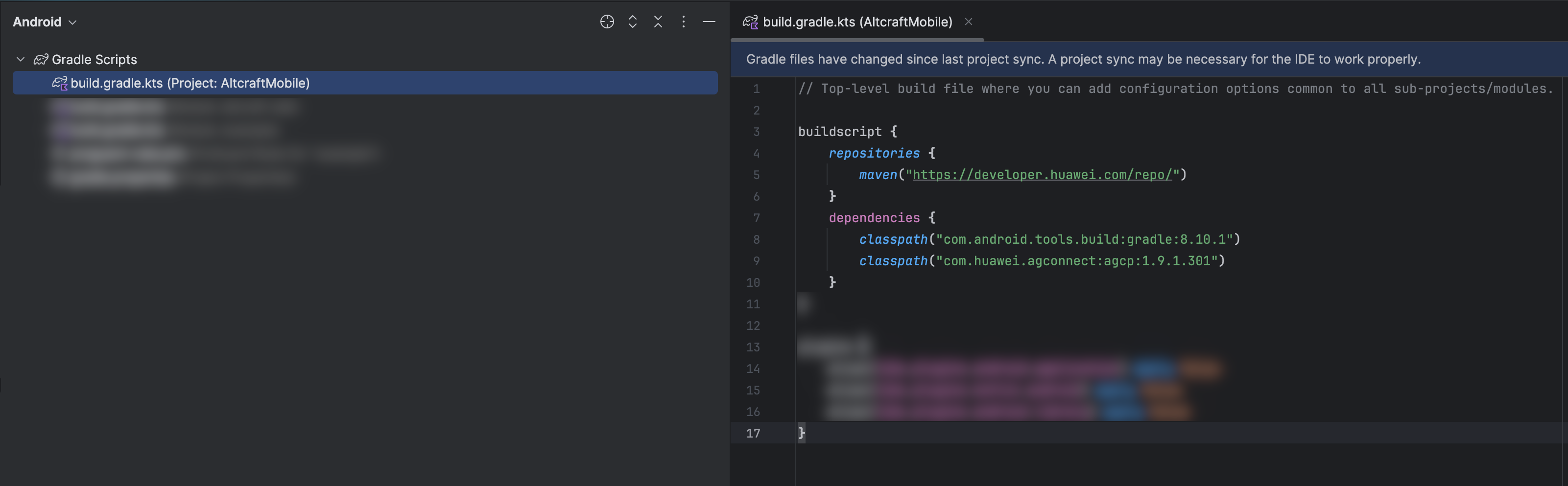Click the dependencies block keyword
The height and width of the screenshot is (486, 1568).
coord(874,218)
